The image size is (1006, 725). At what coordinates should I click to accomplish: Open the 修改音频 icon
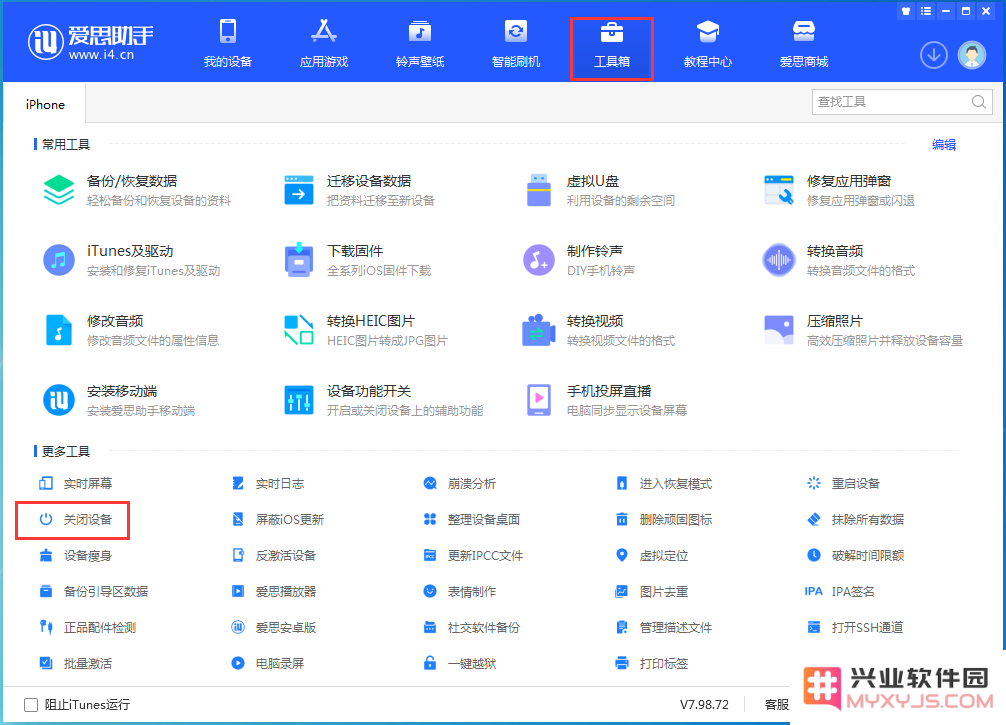tap(59, 330)
